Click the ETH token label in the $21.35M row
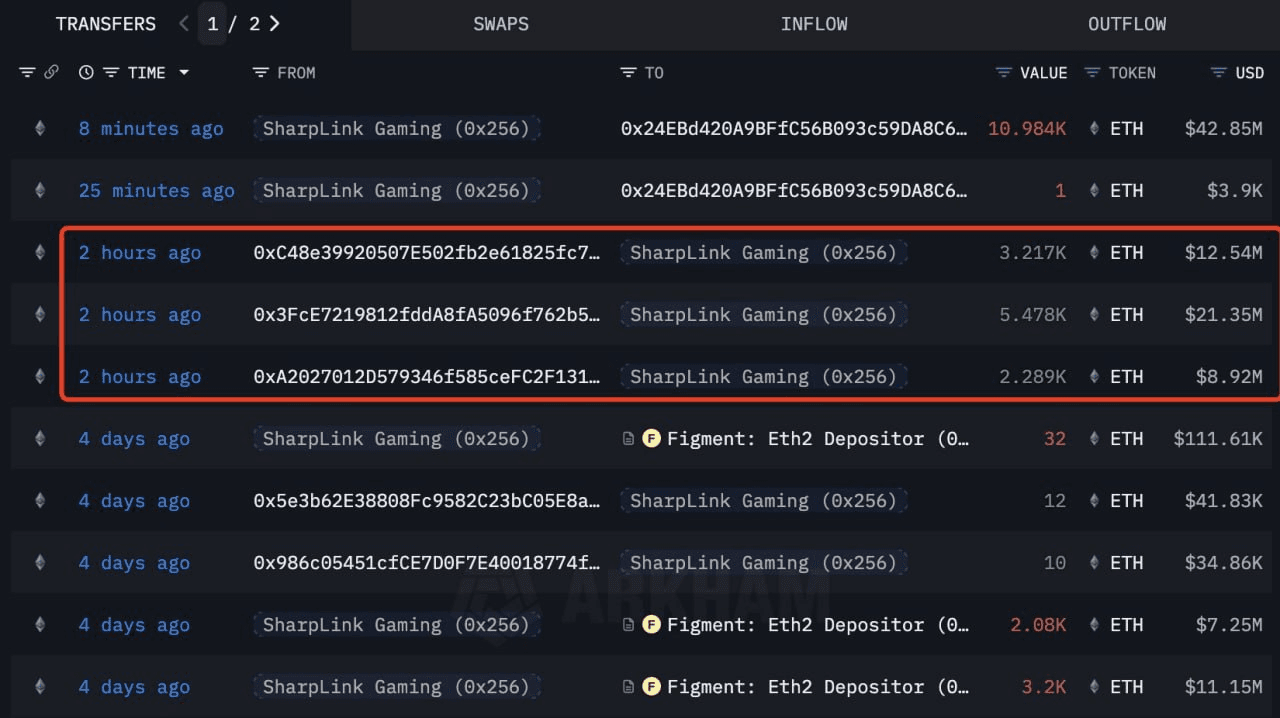The image size is (1280, 718). (x=1127, y=314)
